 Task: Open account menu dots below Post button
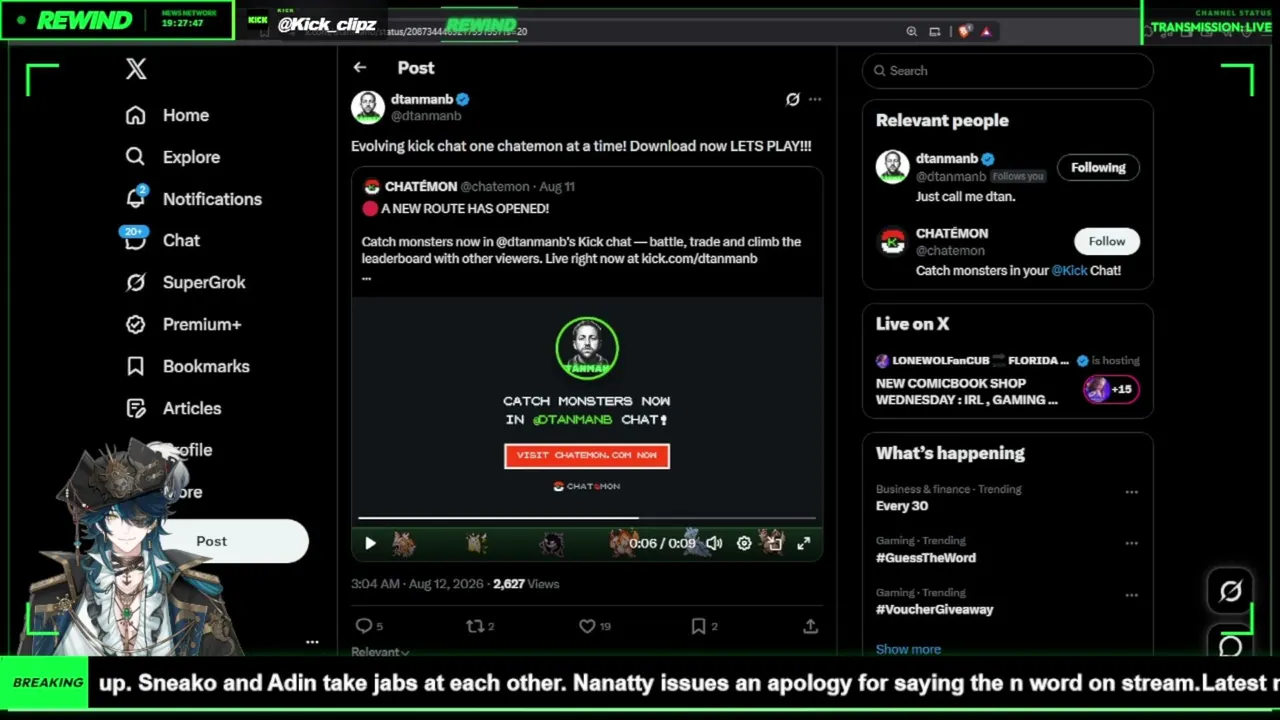312,642
